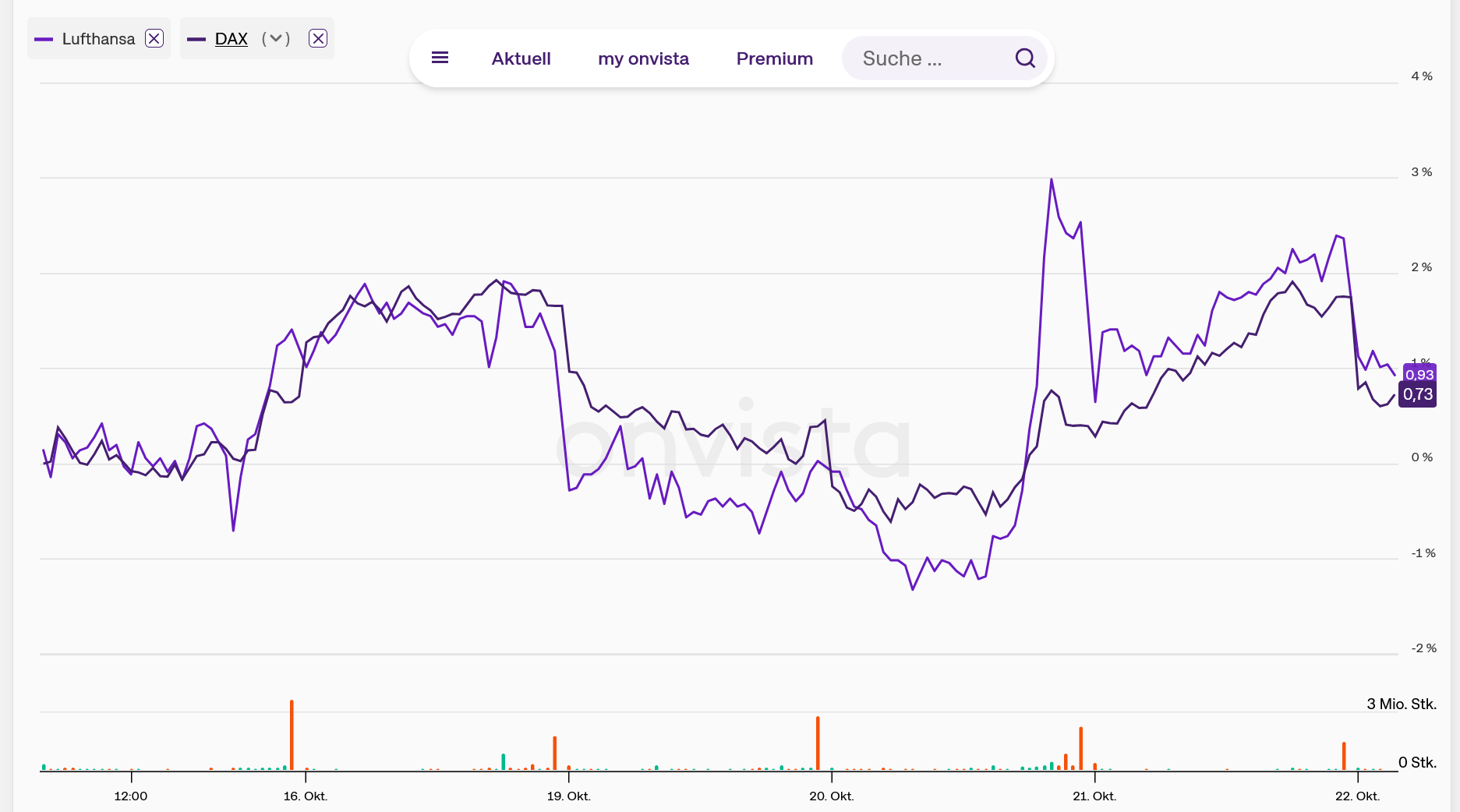The image size is (1460, 812).
Task: Click the -2 % axis label
Action: click(1423, 648)
